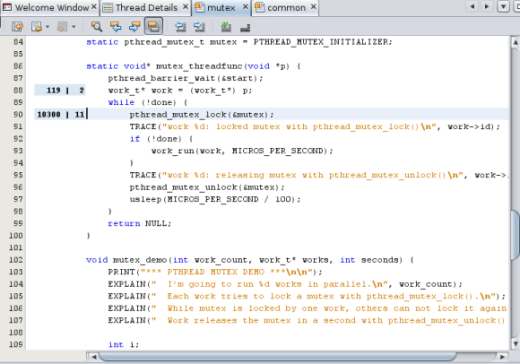The width and height of the screenshot is (520, 364).
Task: Click line number 84 in the gutter
Action: click(x=18, y=42)
